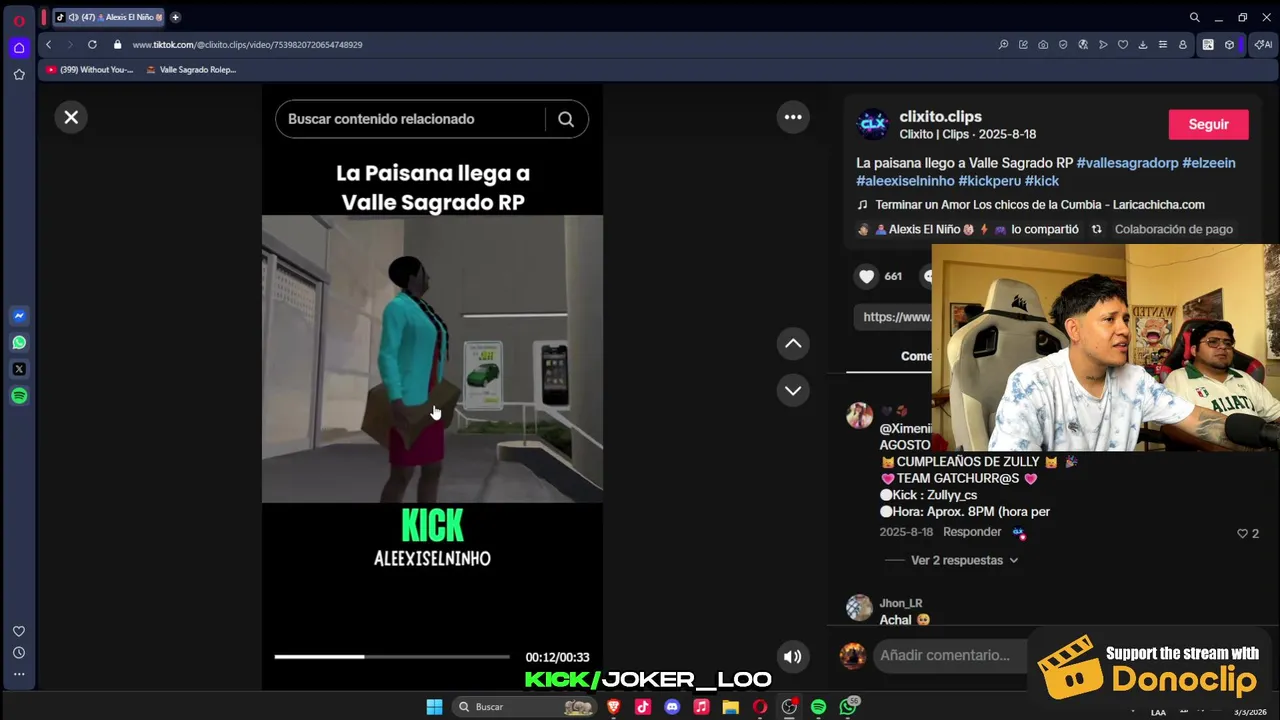Open hashtag #elzeein
This screenshot has width=1280, height=720.
pos(1209,163)
